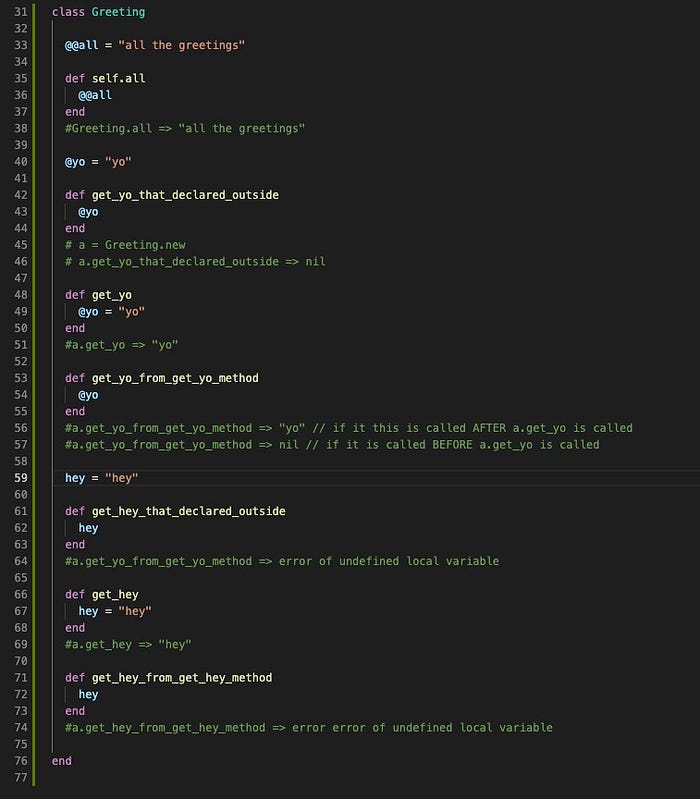The image size is (700, 799).
Task: Click the end keyword on line 55
Action: [75, 412]
